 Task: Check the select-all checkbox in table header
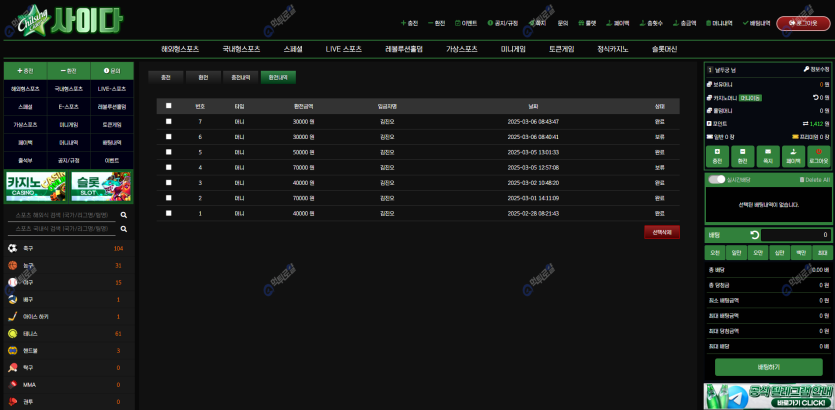(168, 105)
